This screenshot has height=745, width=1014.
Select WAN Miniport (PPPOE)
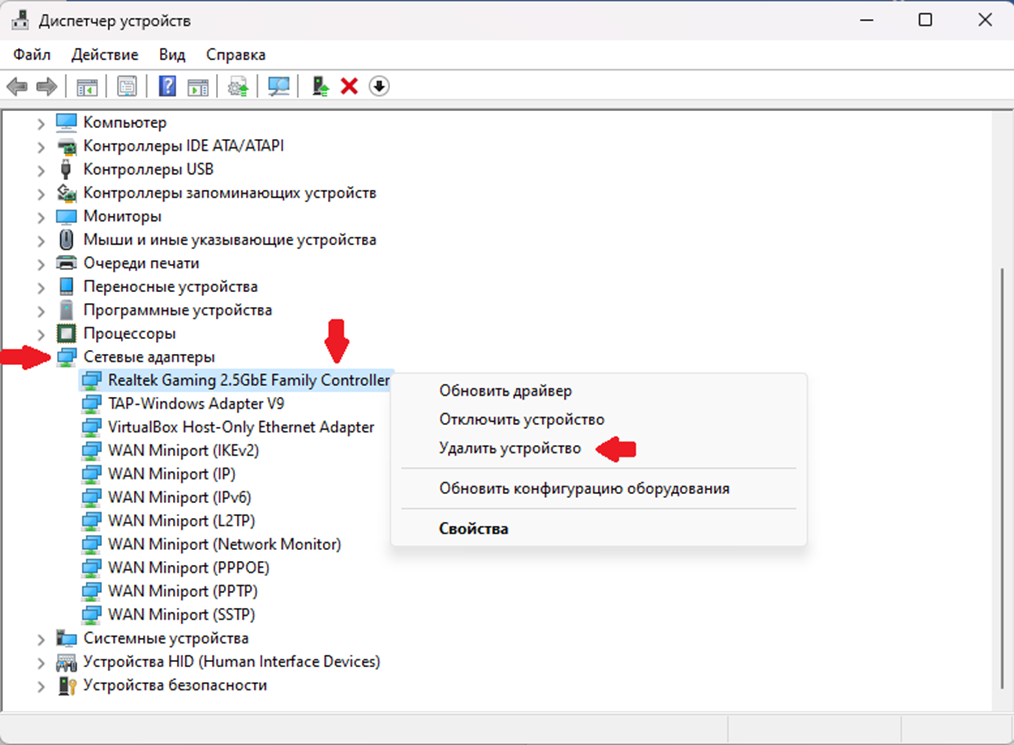[x=189, y=567]
